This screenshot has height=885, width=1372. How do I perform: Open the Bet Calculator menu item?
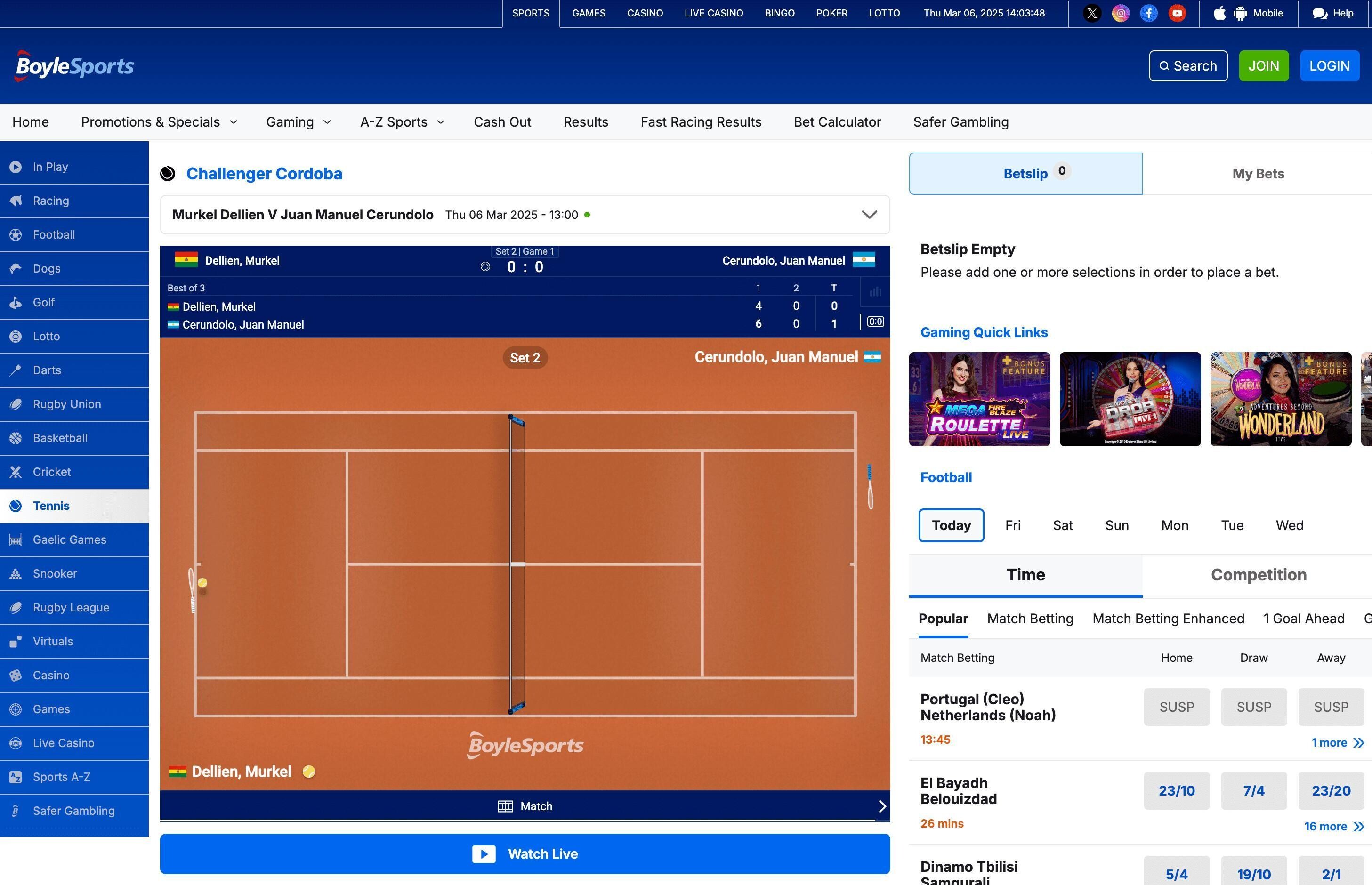pos(837,122)
